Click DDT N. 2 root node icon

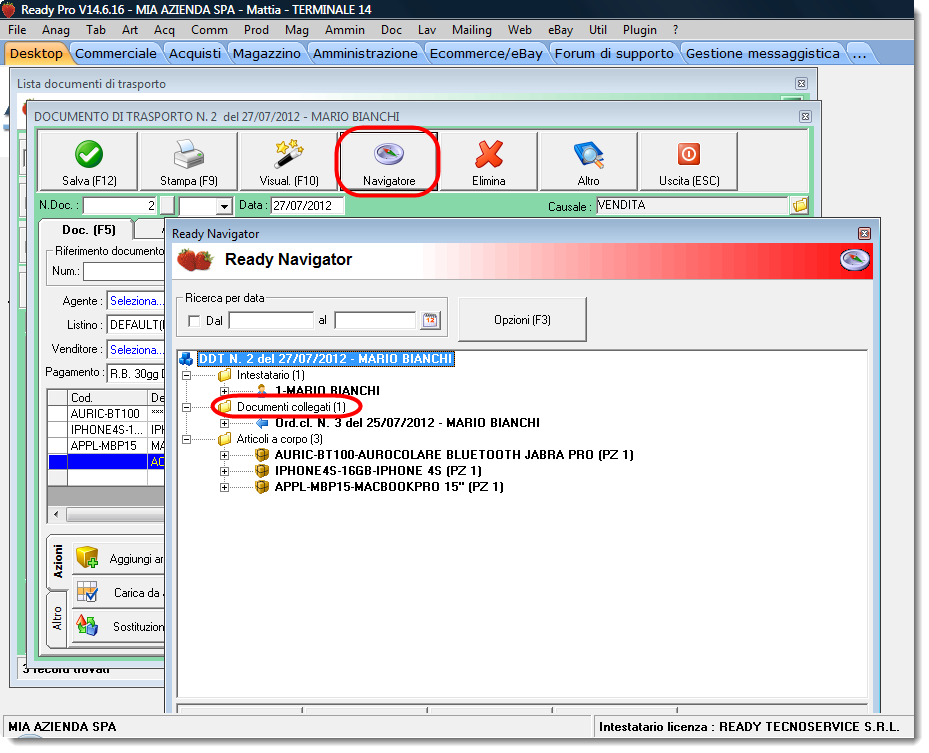[186, 359]
